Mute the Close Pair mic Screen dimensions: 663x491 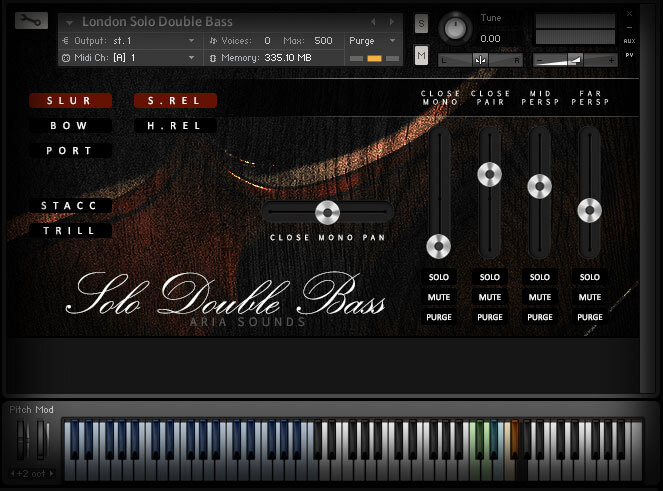(x=489, y=297)
